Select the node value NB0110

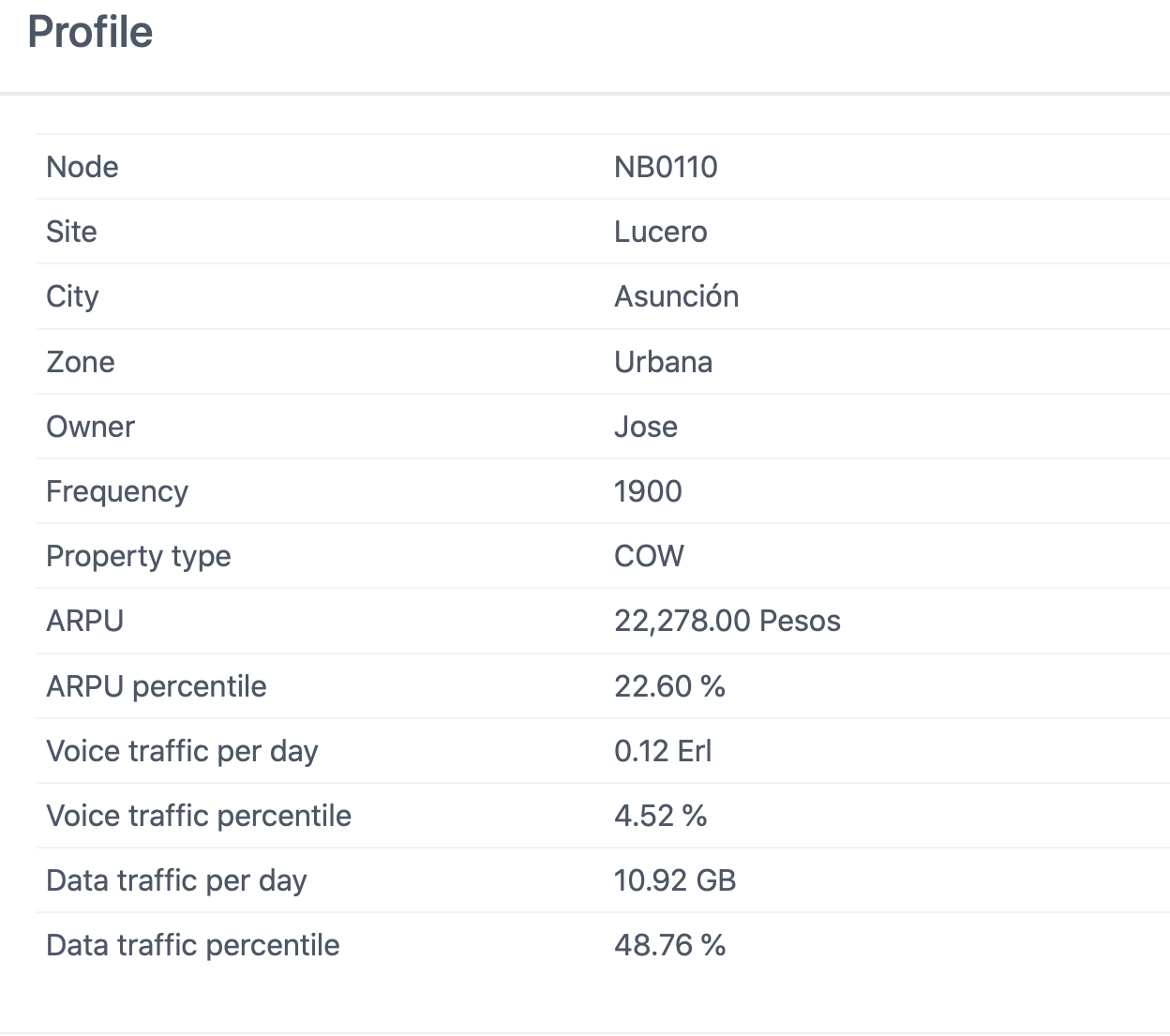click(666, 167)
